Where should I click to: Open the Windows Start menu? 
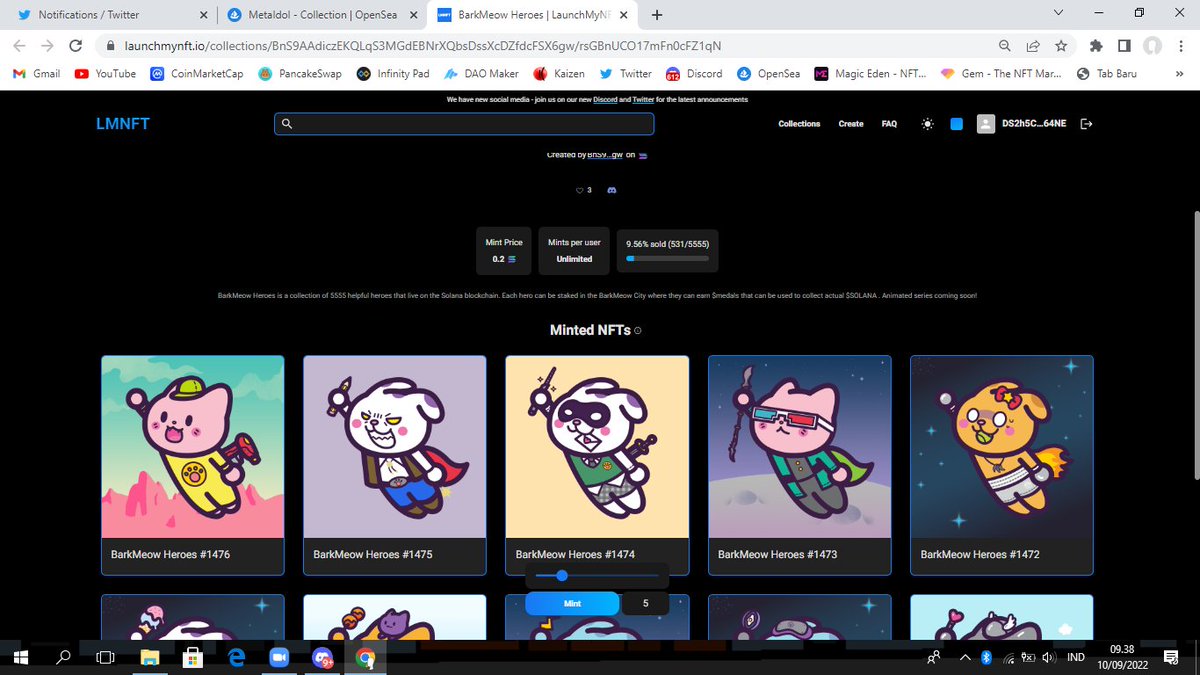coord(19,657)
